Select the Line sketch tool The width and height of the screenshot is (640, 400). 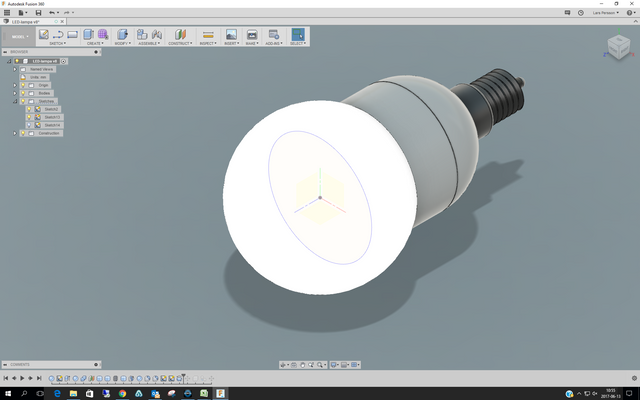coord(58,34)
